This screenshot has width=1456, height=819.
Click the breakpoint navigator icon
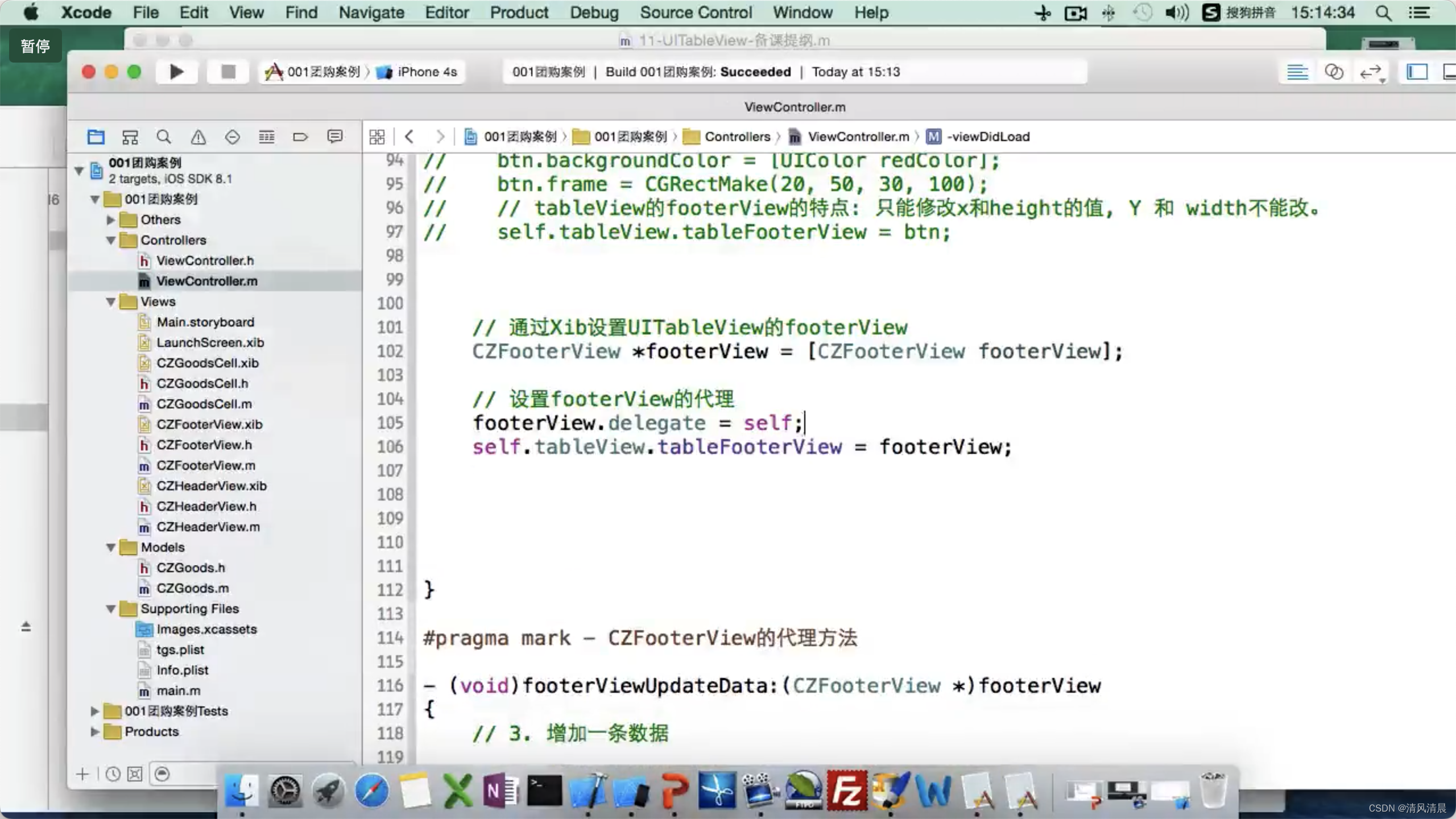[x=301, y=137]
